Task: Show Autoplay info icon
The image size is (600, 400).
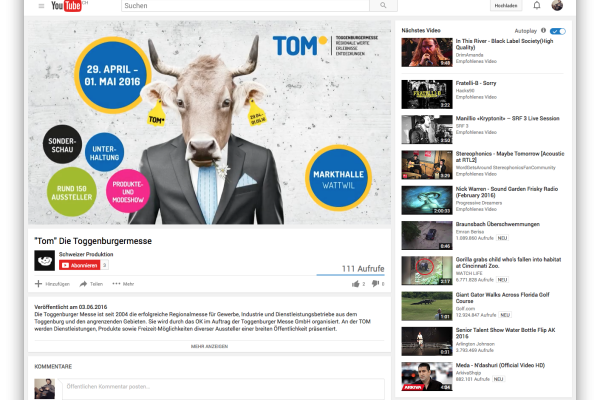Action: [546, 31]
